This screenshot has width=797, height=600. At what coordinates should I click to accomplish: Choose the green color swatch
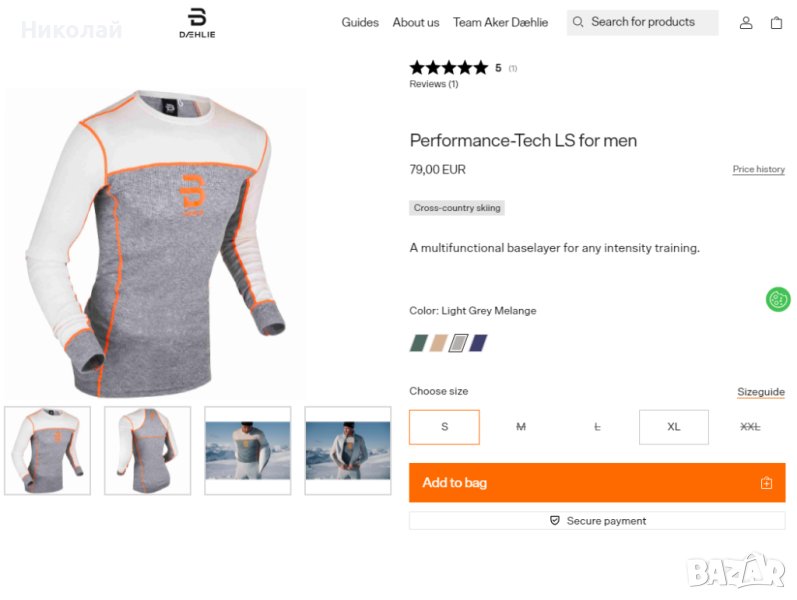point(419,343)
